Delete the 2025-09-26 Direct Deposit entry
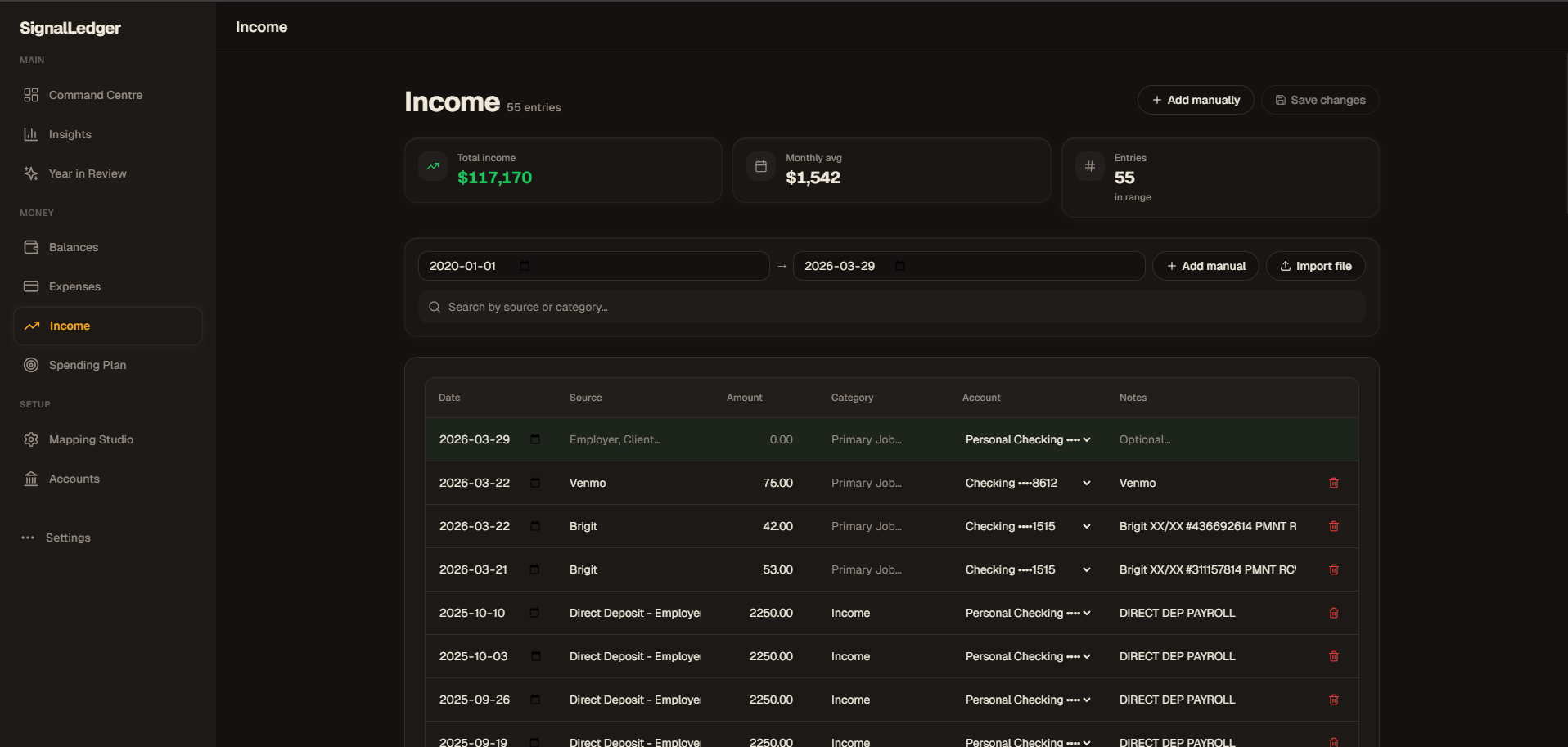Screen dimensions: 1568x747 pyautogui.click(x=1334, y=700)
